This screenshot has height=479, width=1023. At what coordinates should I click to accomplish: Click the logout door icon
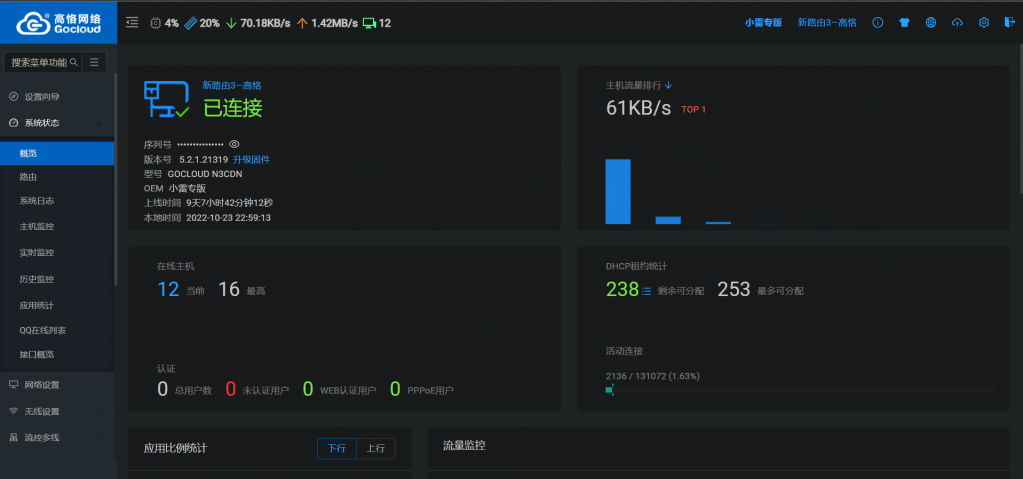[1009, 22]
